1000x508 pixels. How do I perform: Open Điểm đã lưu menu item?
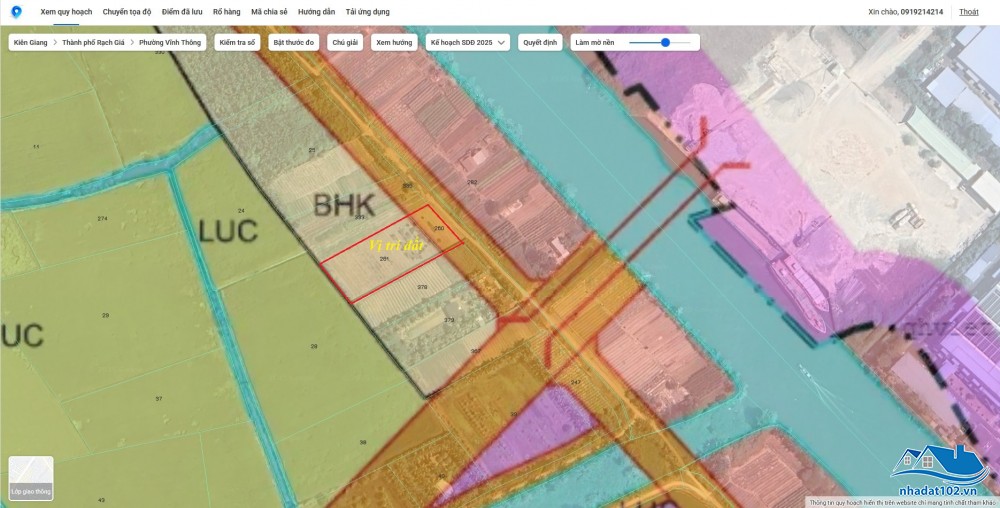tap(182, 12)
